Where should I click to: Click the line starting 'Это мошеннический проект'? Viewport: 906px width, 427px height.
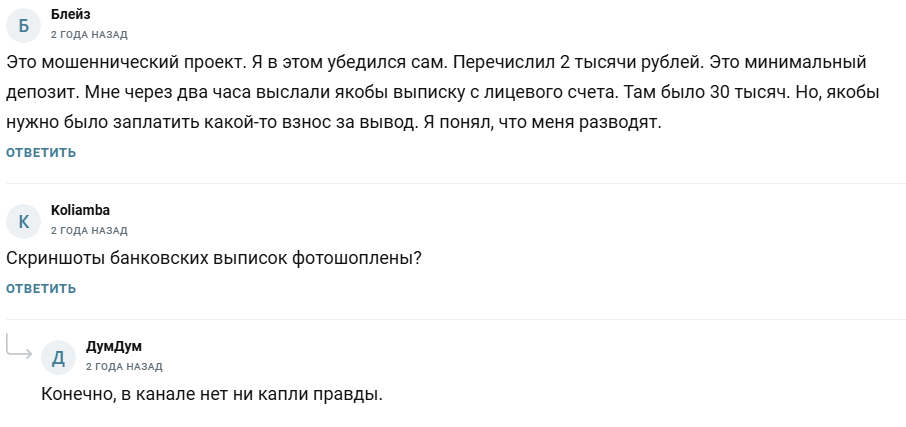pos(435,62)
